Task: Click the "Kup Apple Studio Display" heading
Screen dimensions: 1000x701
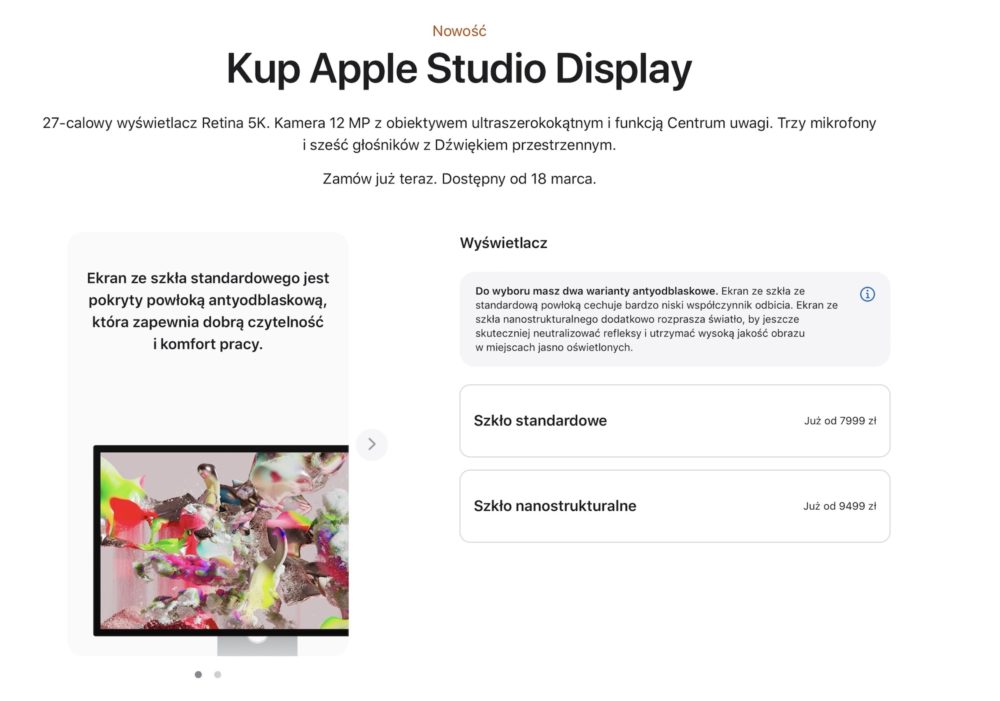Action: click(459, 69)
